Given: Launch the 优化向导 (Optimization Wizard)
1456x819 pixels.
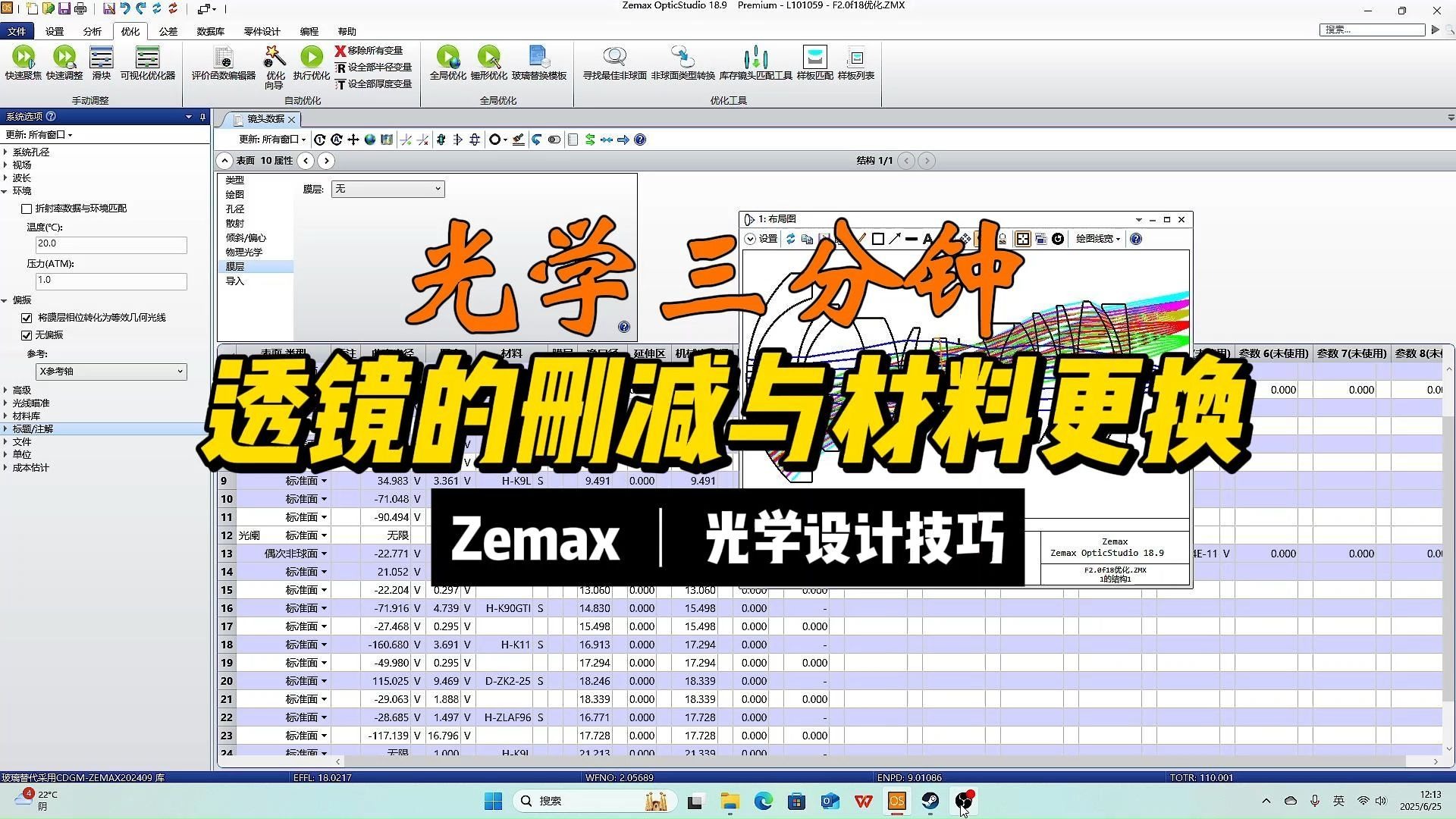Looking at the screenshot, I should pyautogui.click(x=275, y=67).
